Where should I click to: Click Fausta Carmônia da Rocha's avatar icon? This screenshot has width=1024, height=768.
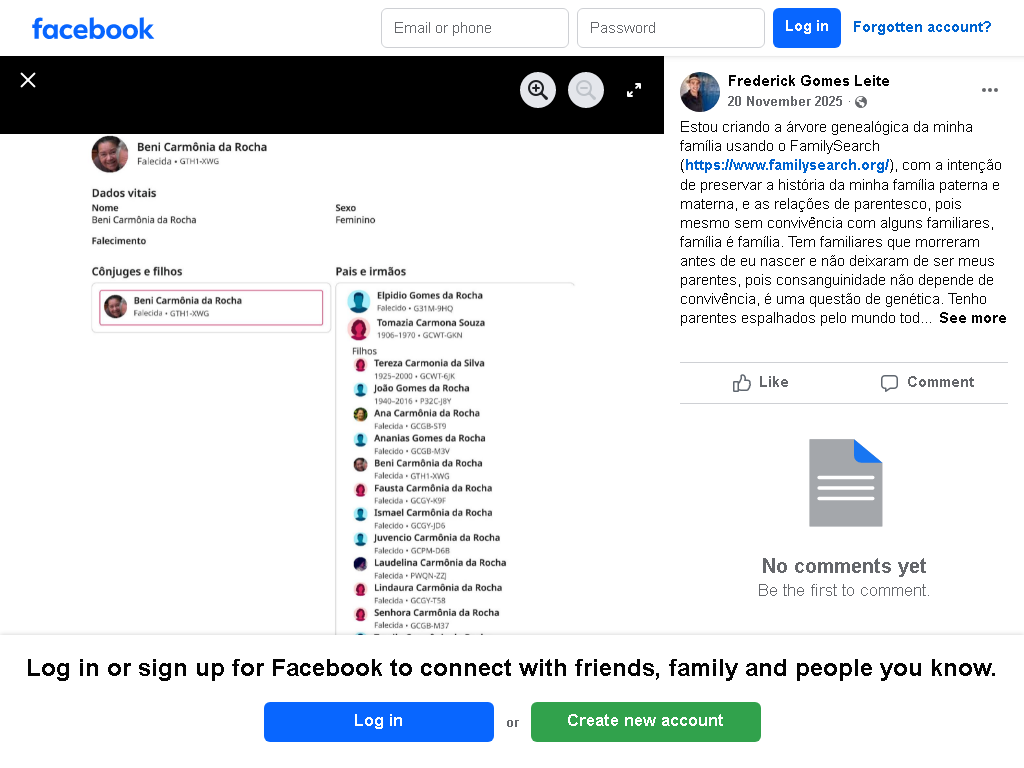(360, 490)
